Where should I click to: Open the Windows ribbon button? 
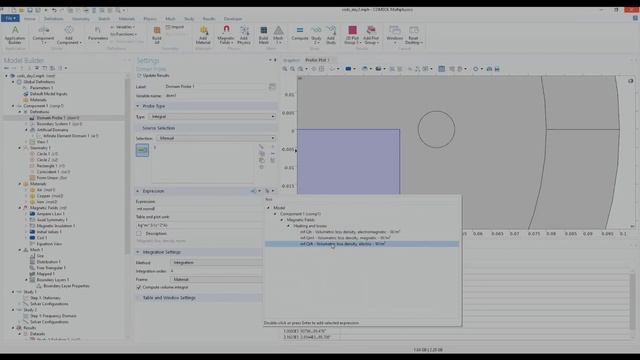click(395, 35)
